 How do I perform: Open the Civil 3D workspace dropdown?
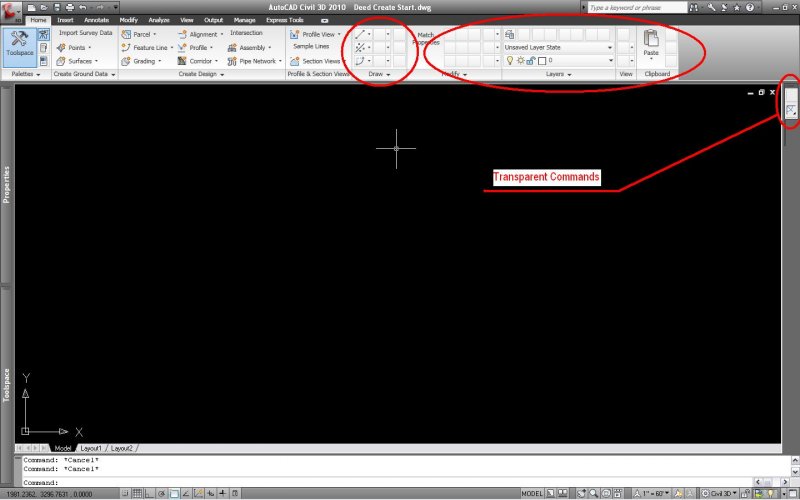tap(720, 493)
